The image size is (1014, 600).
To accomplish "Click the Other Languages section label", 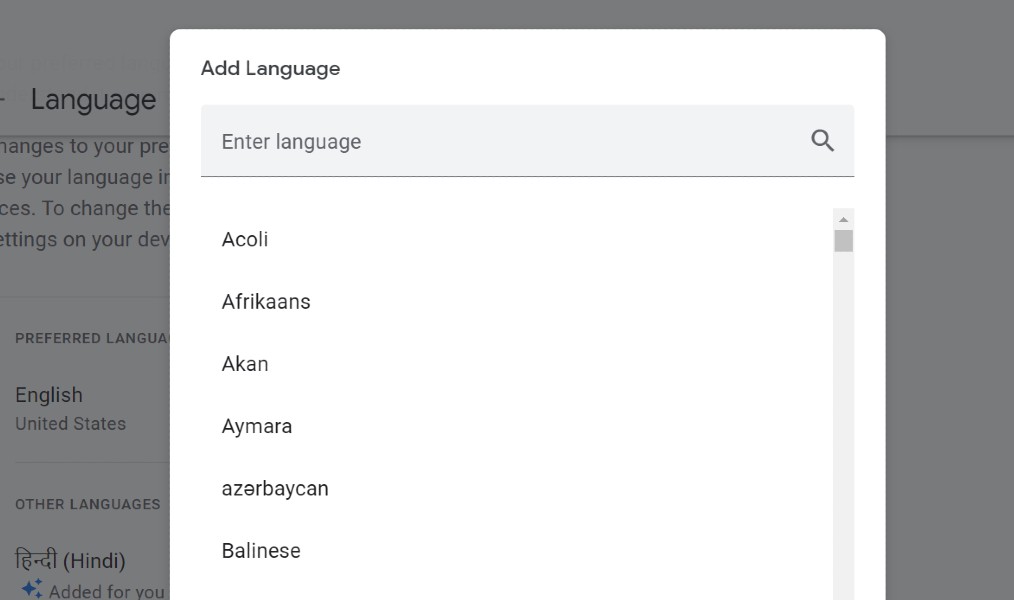I will tap(88, 504).
